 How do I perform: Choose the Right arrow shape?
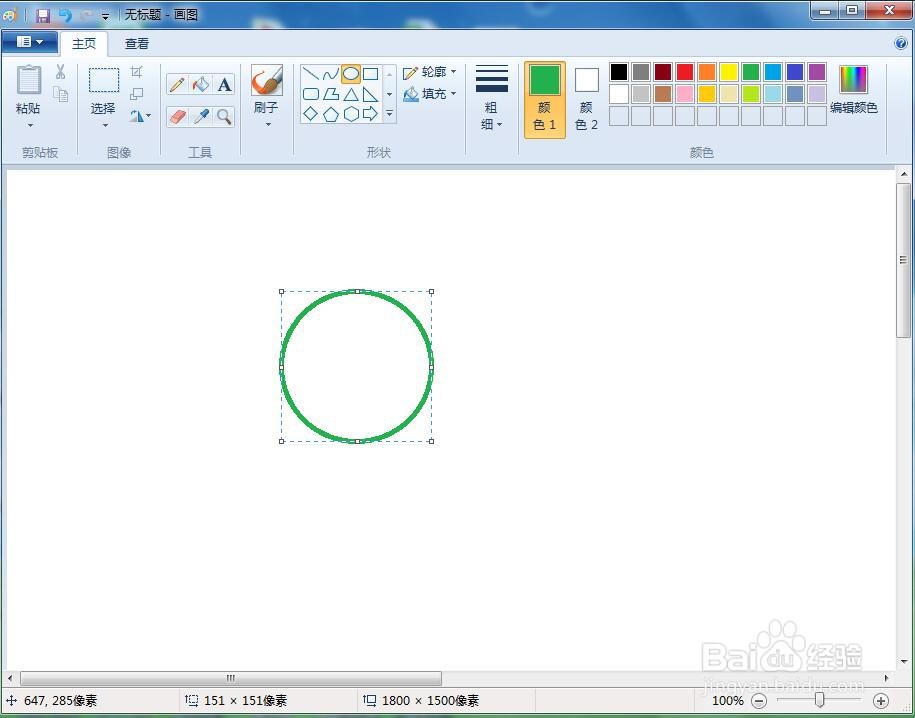click(x=370, y=114)
